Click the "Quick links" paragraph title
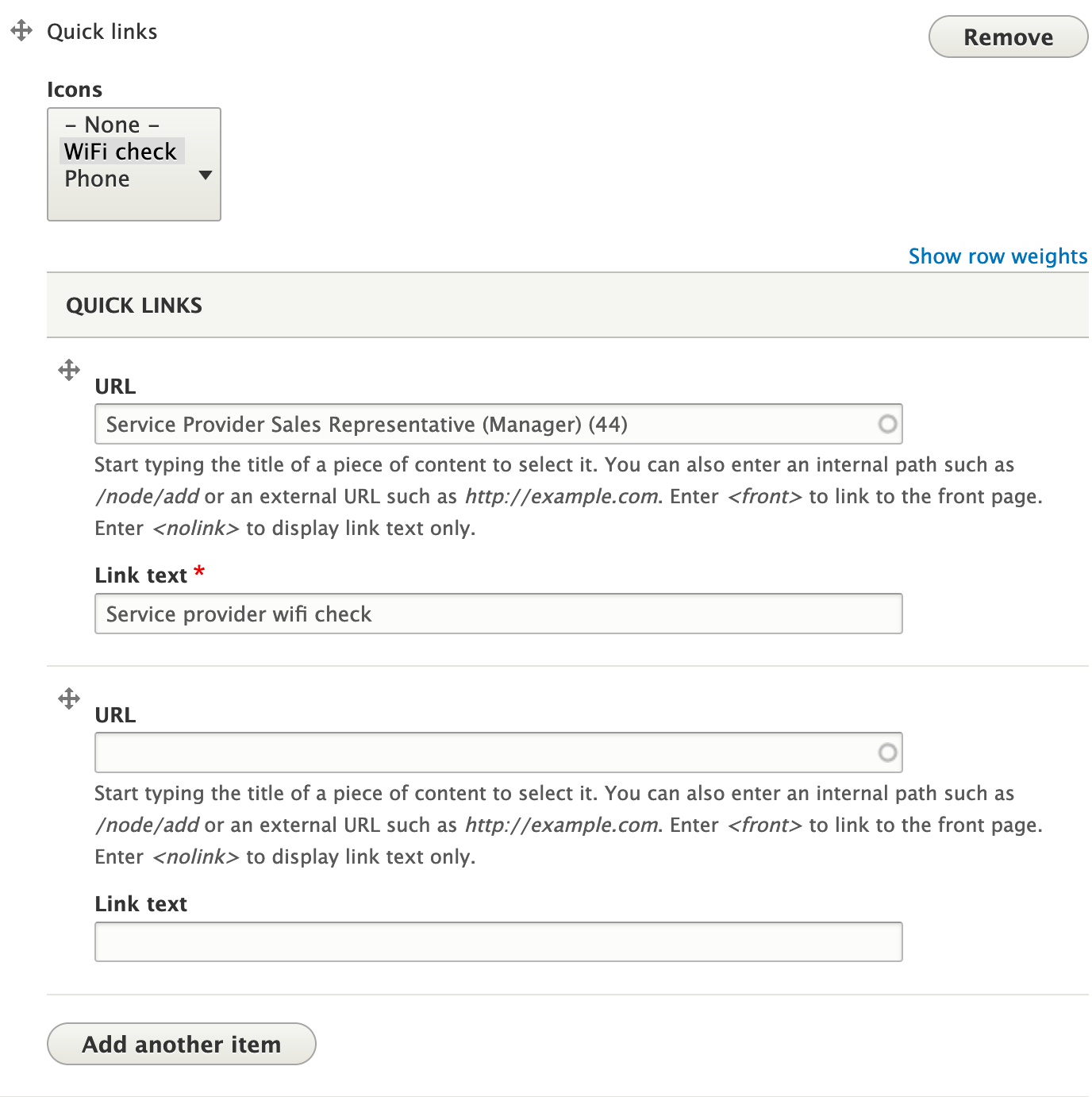The image size is (1092, 1097). click(102, 32)
